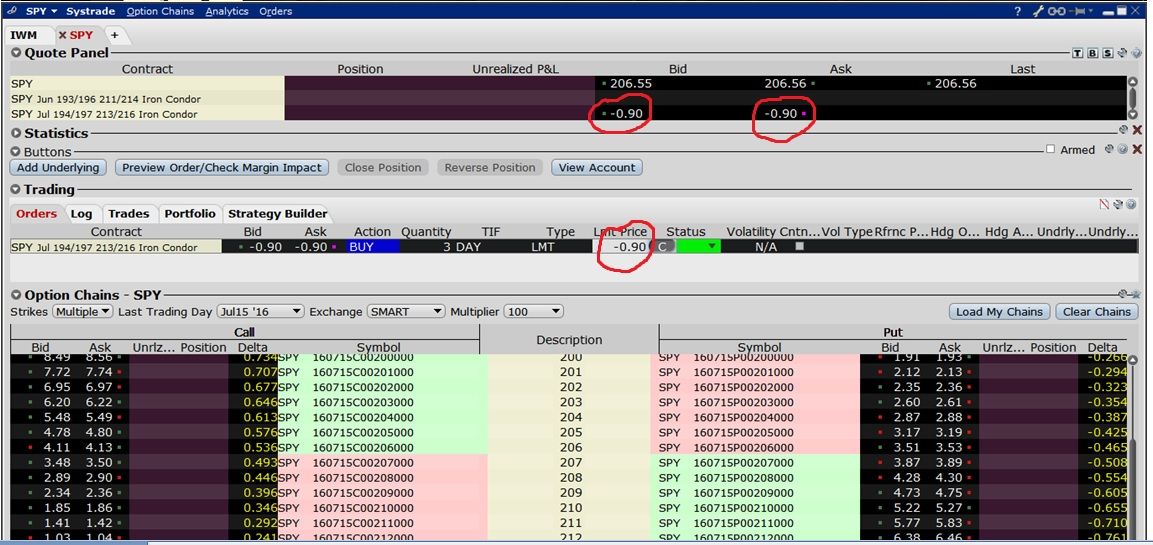This screenshot has width=1153, height=545.
Task: Click the Add Underlying button
Action: click(x=58, y=168)
